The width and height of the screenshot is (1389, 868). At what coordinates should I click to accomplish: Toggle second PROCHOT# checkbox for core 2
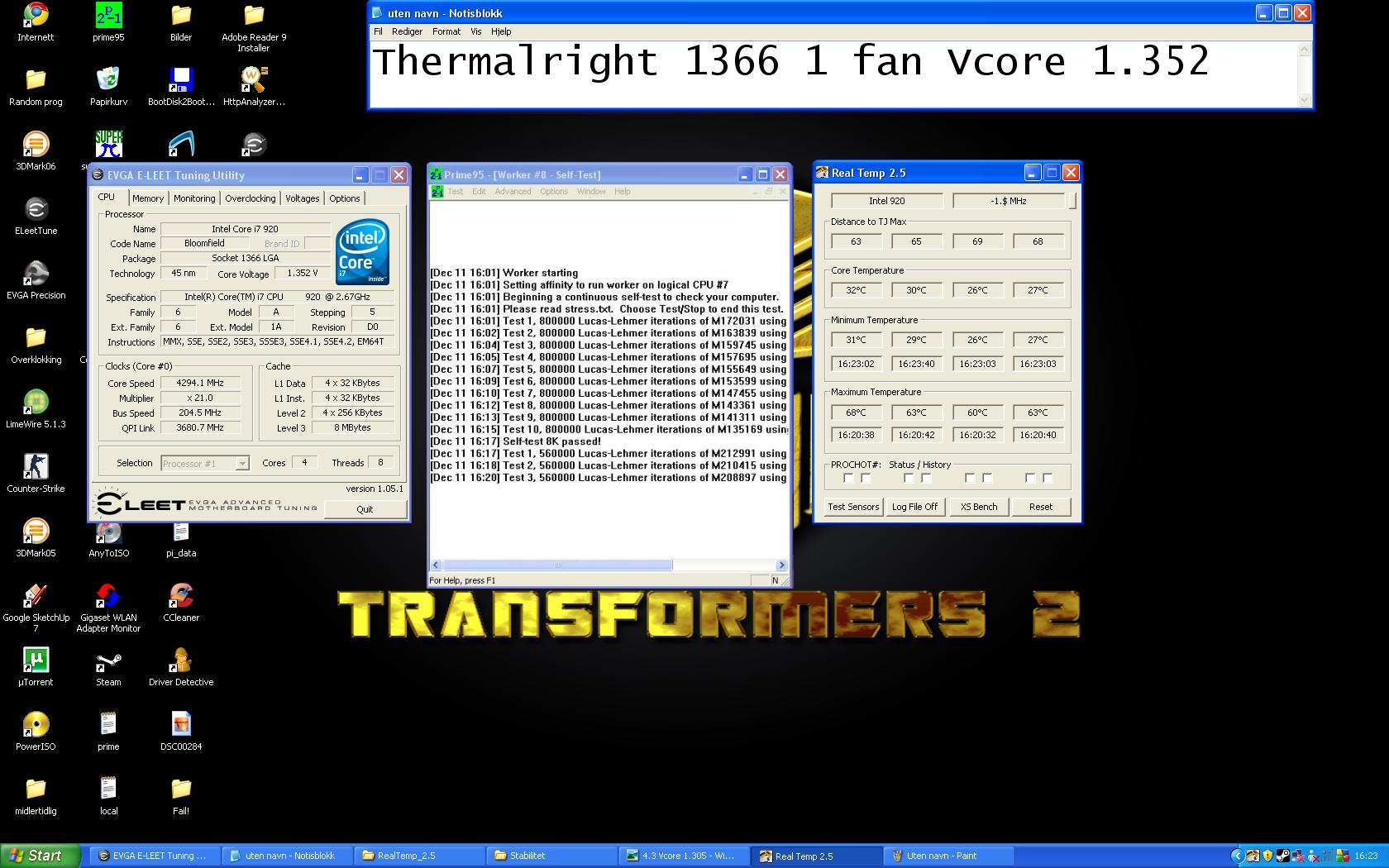coord(987,478)
